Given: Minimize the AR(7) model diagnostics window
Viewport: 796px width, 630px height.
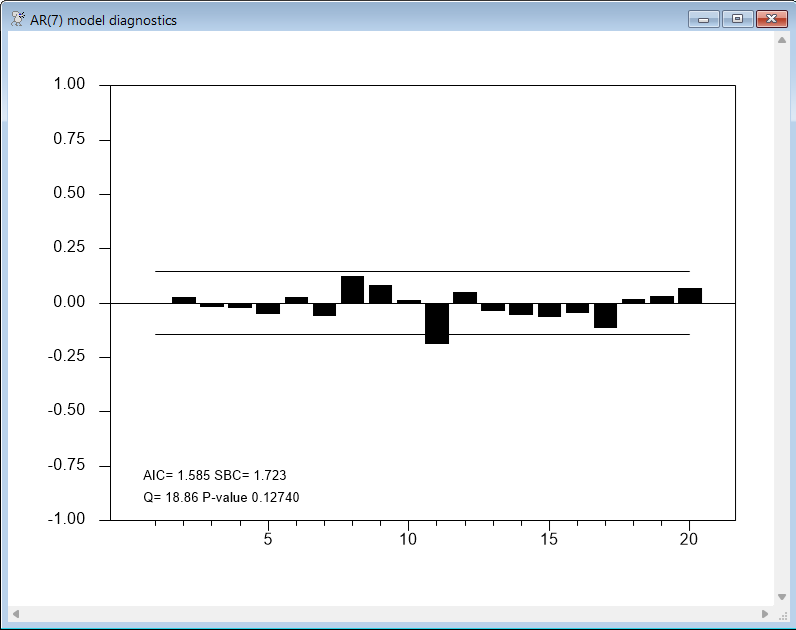Looking at the screenshot, I should click(x=703, y=19).
